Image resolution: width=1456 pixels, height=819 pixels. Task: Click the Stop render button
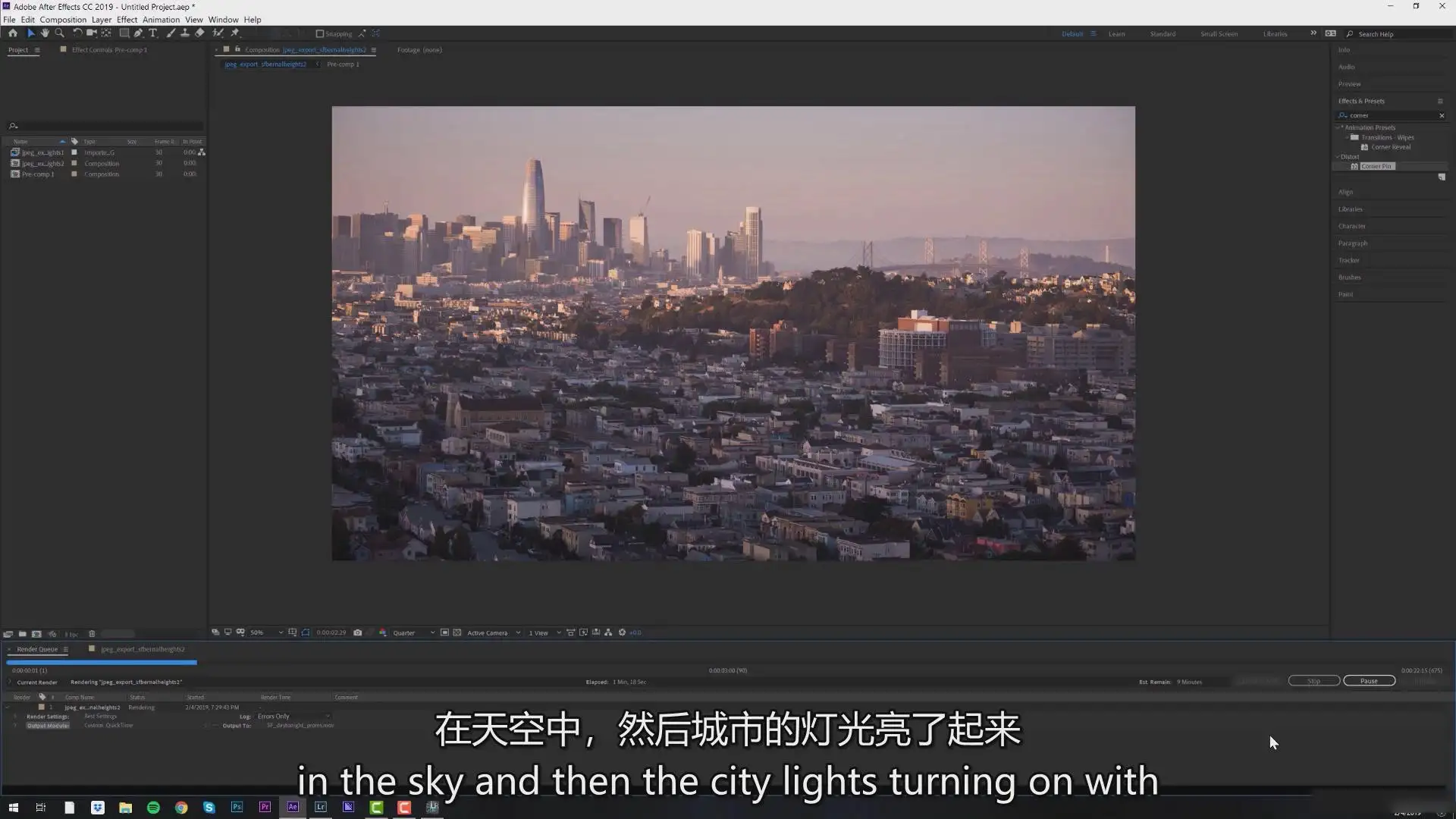click(1313, 681)
